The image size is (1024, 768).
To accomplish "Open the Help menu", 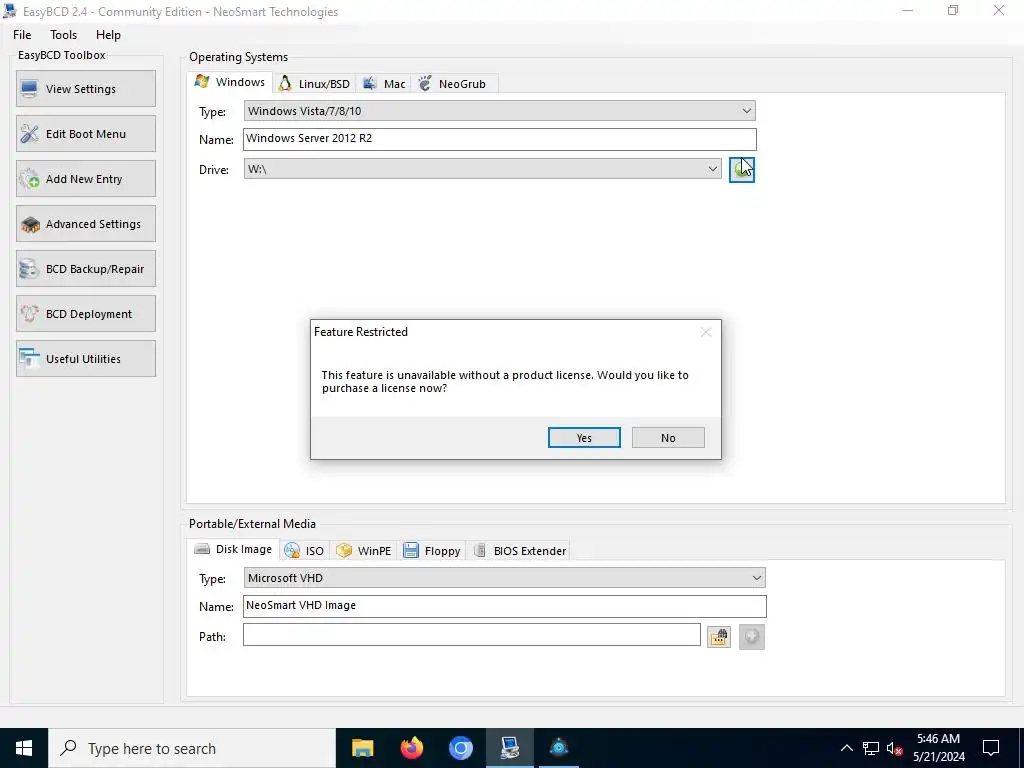I will (x=108, y=35).
